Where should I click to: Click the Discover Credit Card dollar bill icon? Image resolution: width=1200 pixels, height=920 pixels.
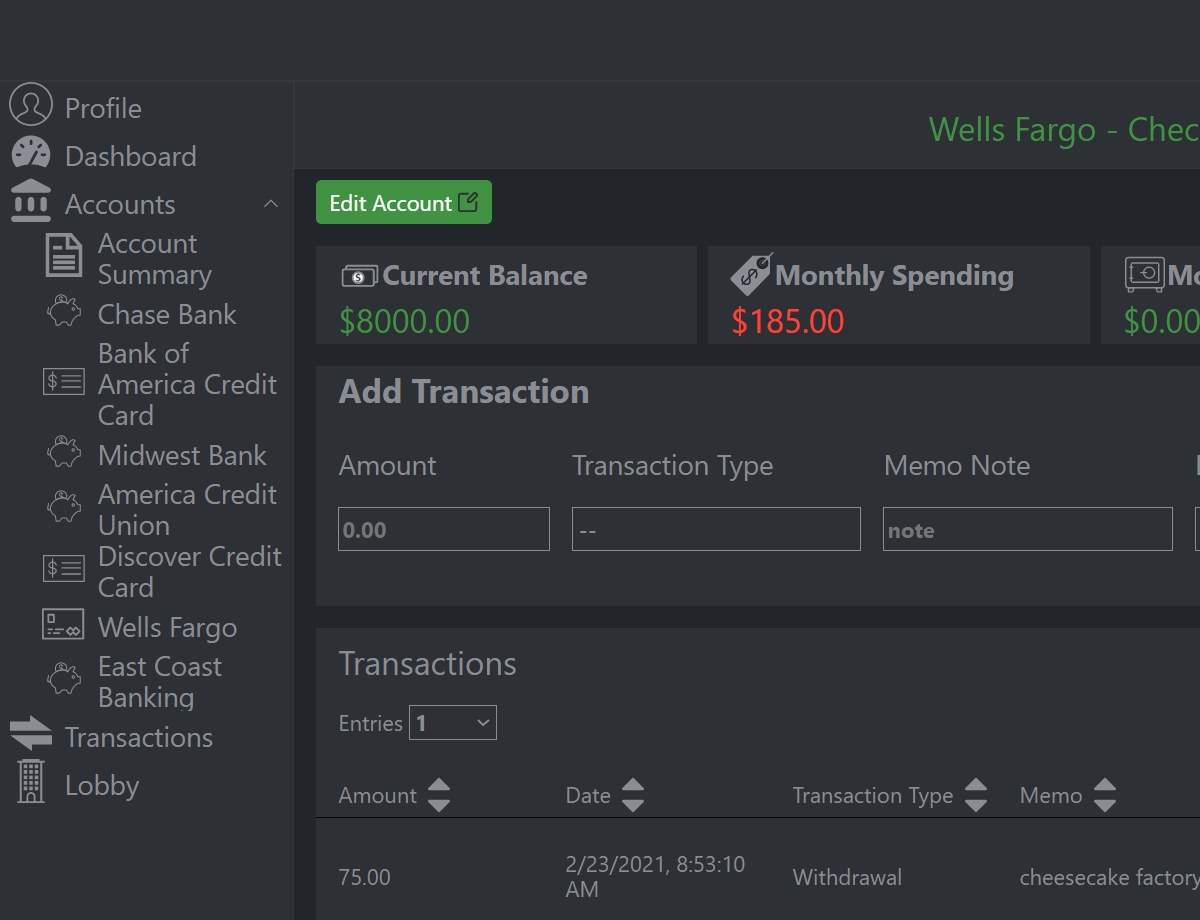tap(63, 569)
